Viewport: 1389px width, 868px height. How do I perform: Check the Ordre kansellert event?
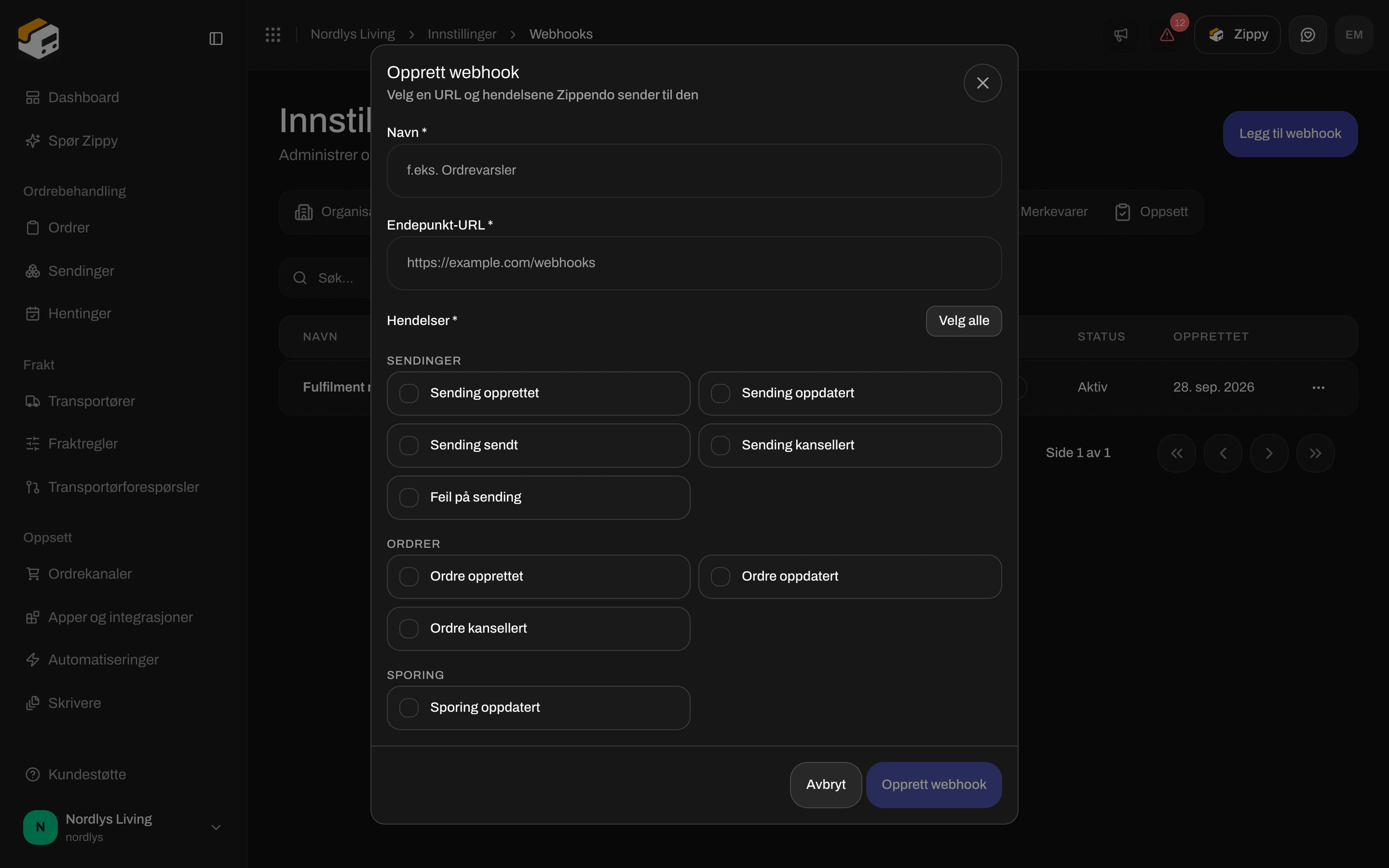coord(538,629)
